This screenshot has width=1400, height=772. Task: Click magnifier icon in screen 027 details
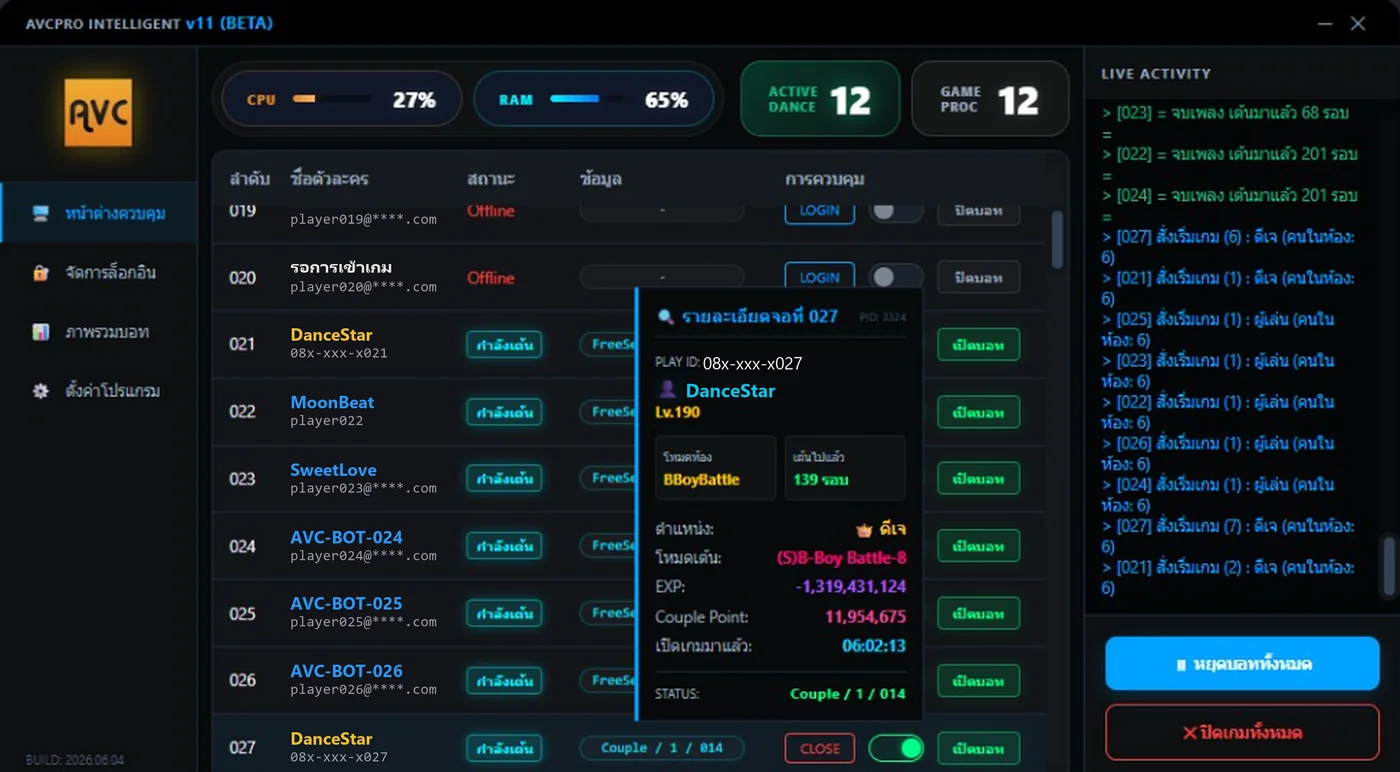coord(665,317)
